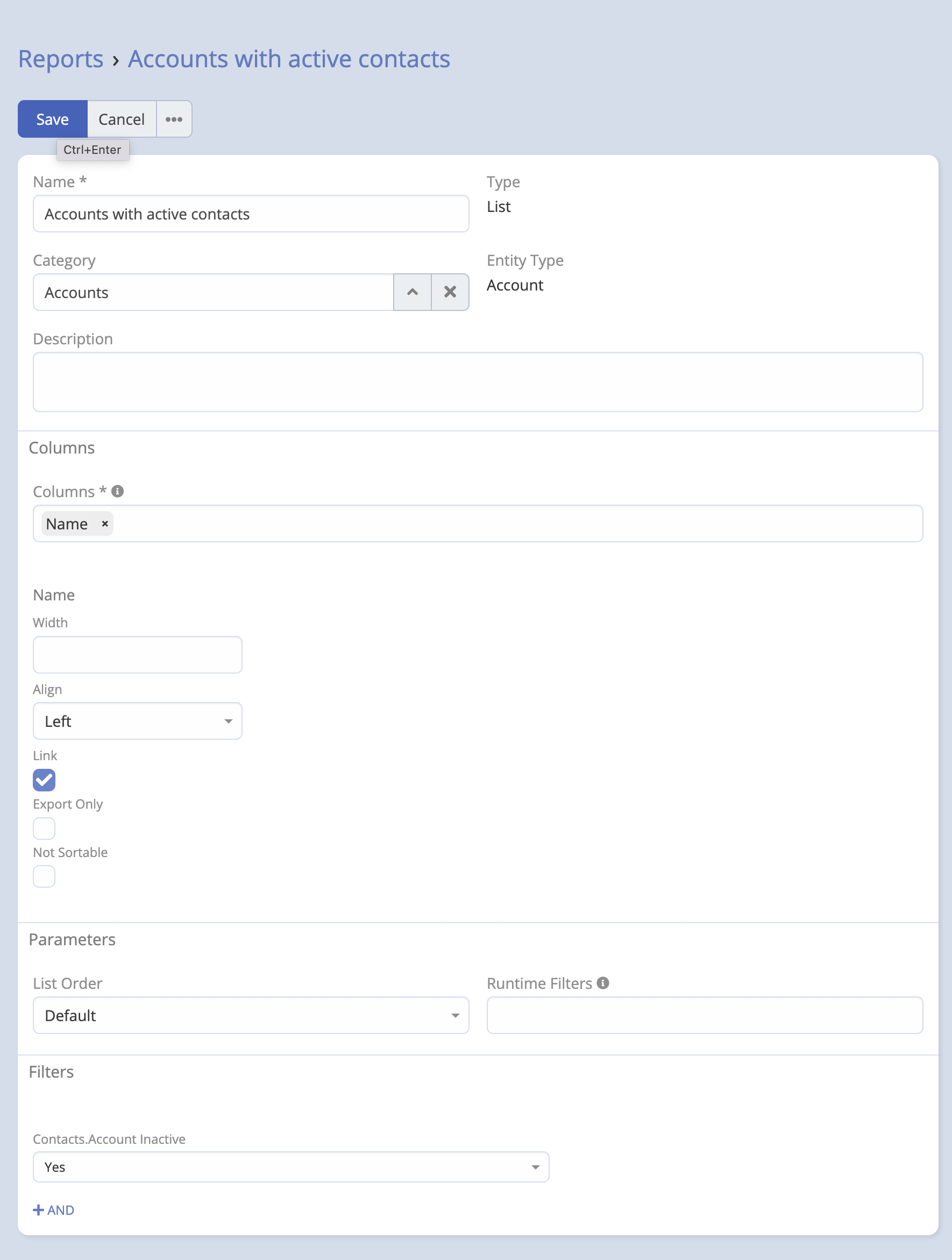
Task: Uncheck the Link checkbox
Action: pos(44,780)
